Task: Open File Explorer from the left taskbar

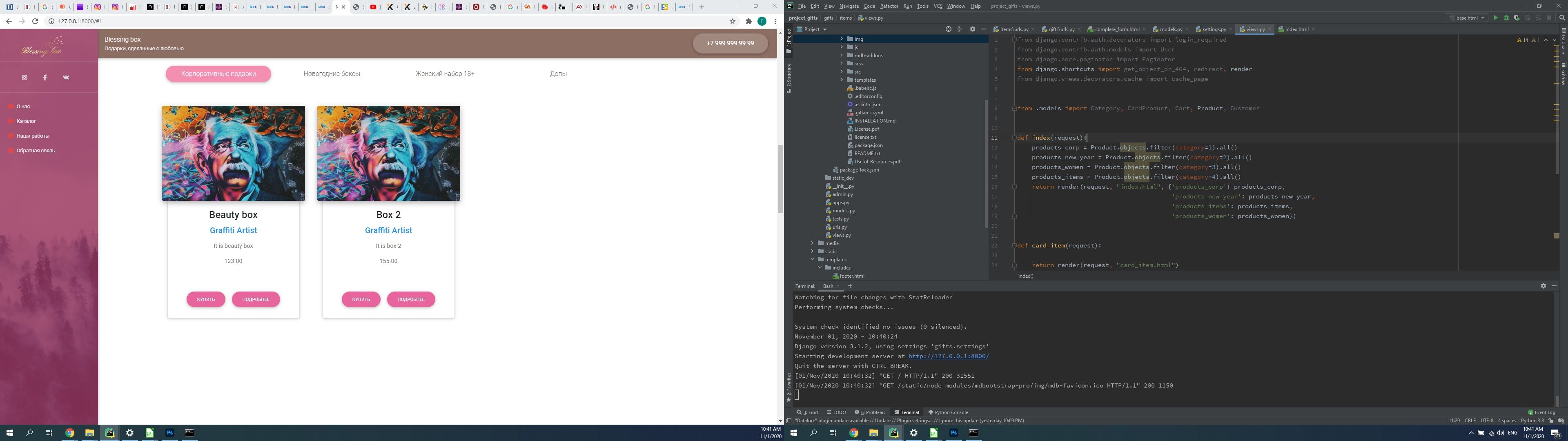Action: click(x=89, y=433)
